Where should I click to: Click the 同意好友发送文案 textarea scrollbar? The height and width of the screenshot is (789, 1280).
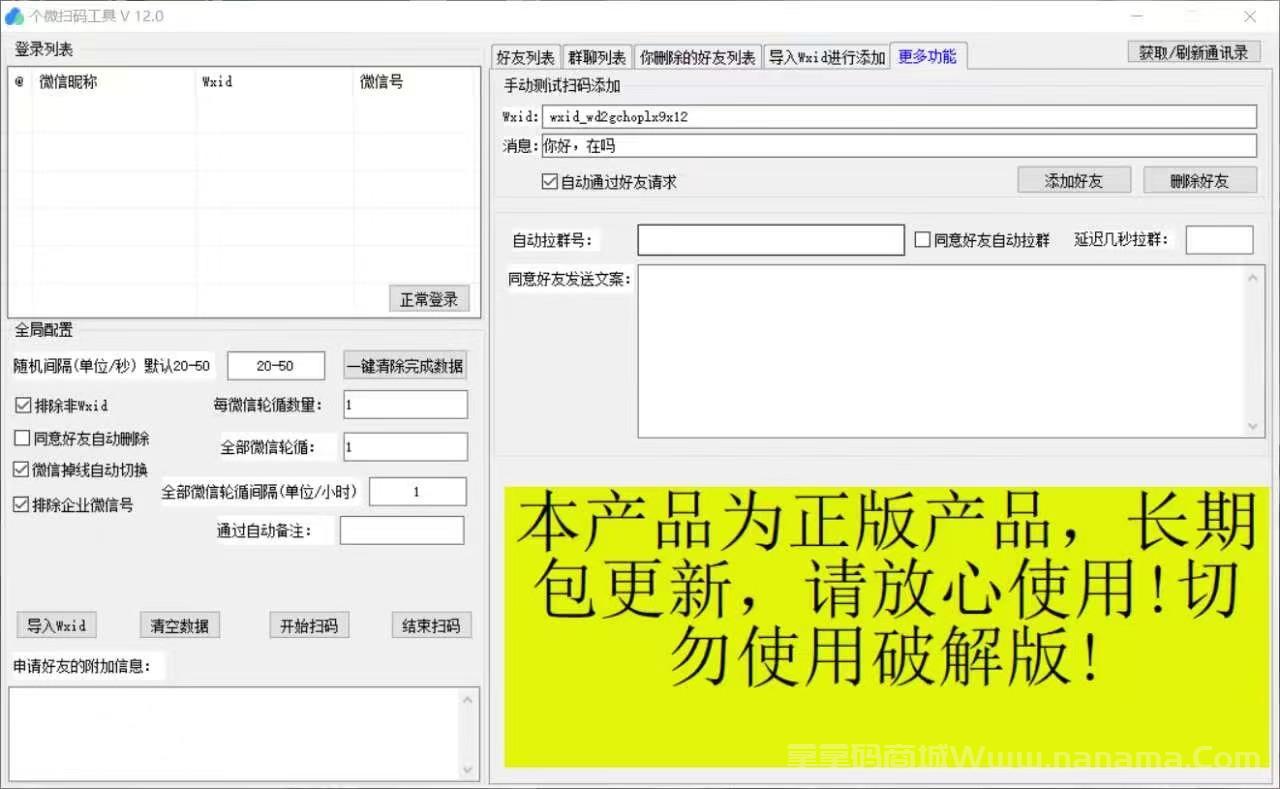(x=1253, y=350)
